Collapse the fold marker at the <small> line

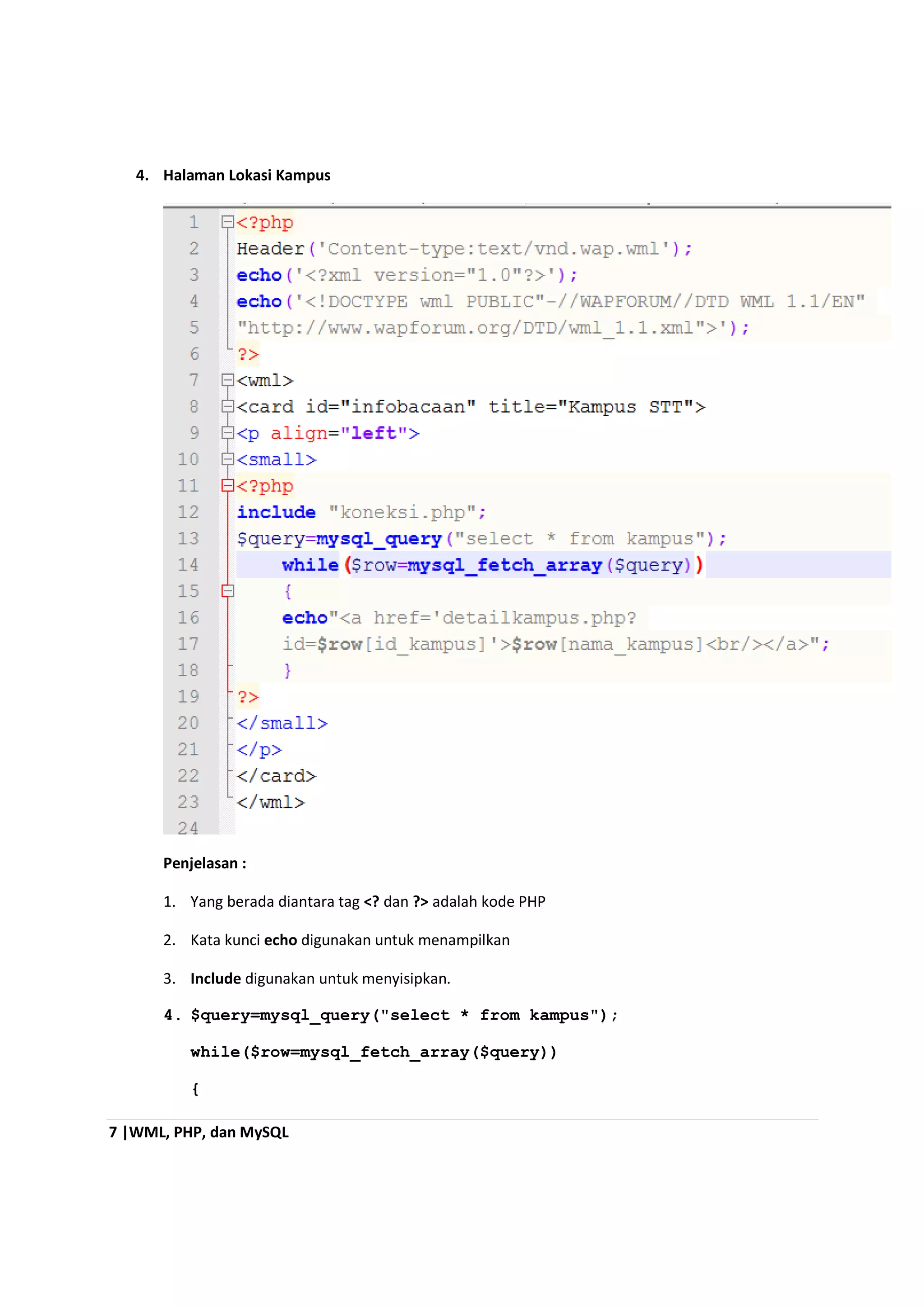tap(228, 459)
